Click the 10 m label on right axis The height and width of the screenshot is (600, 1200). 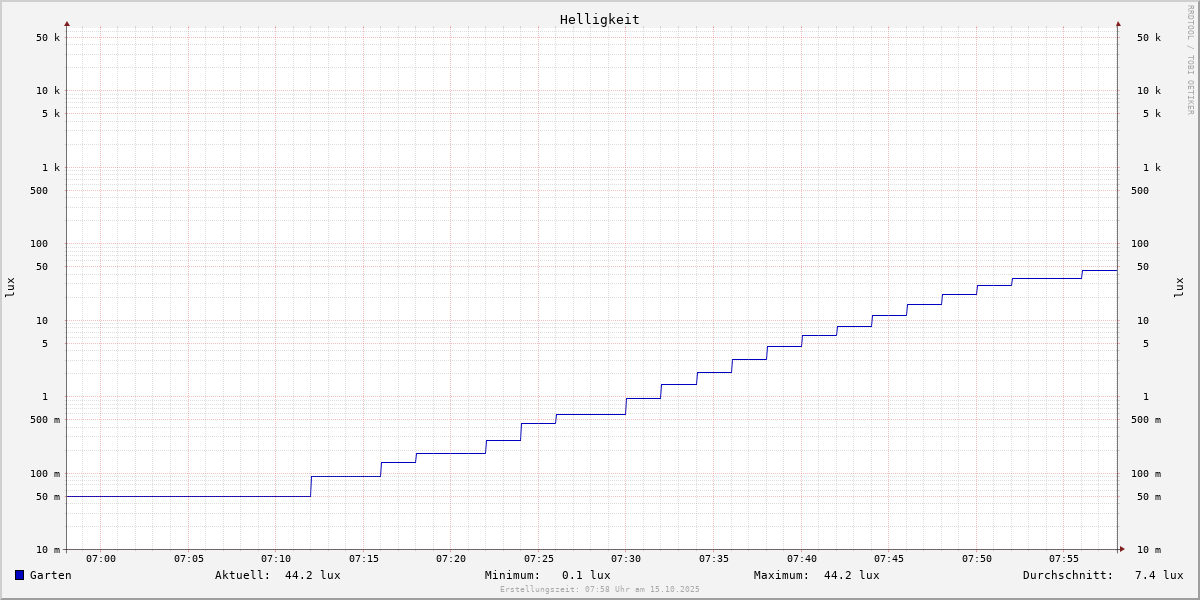tap(1149, 550)
